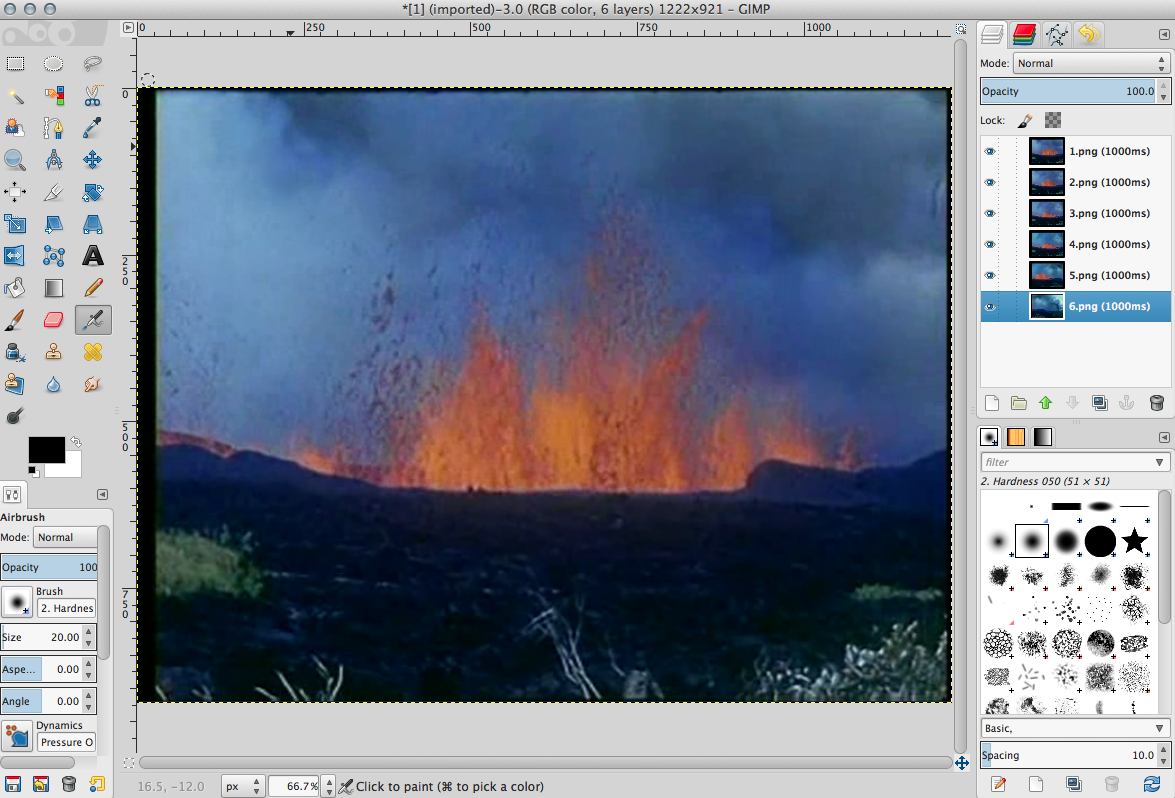This screenshot has width=1175, height=798.
Task: Hide the 5.png layer
Action: click(990, 275)
